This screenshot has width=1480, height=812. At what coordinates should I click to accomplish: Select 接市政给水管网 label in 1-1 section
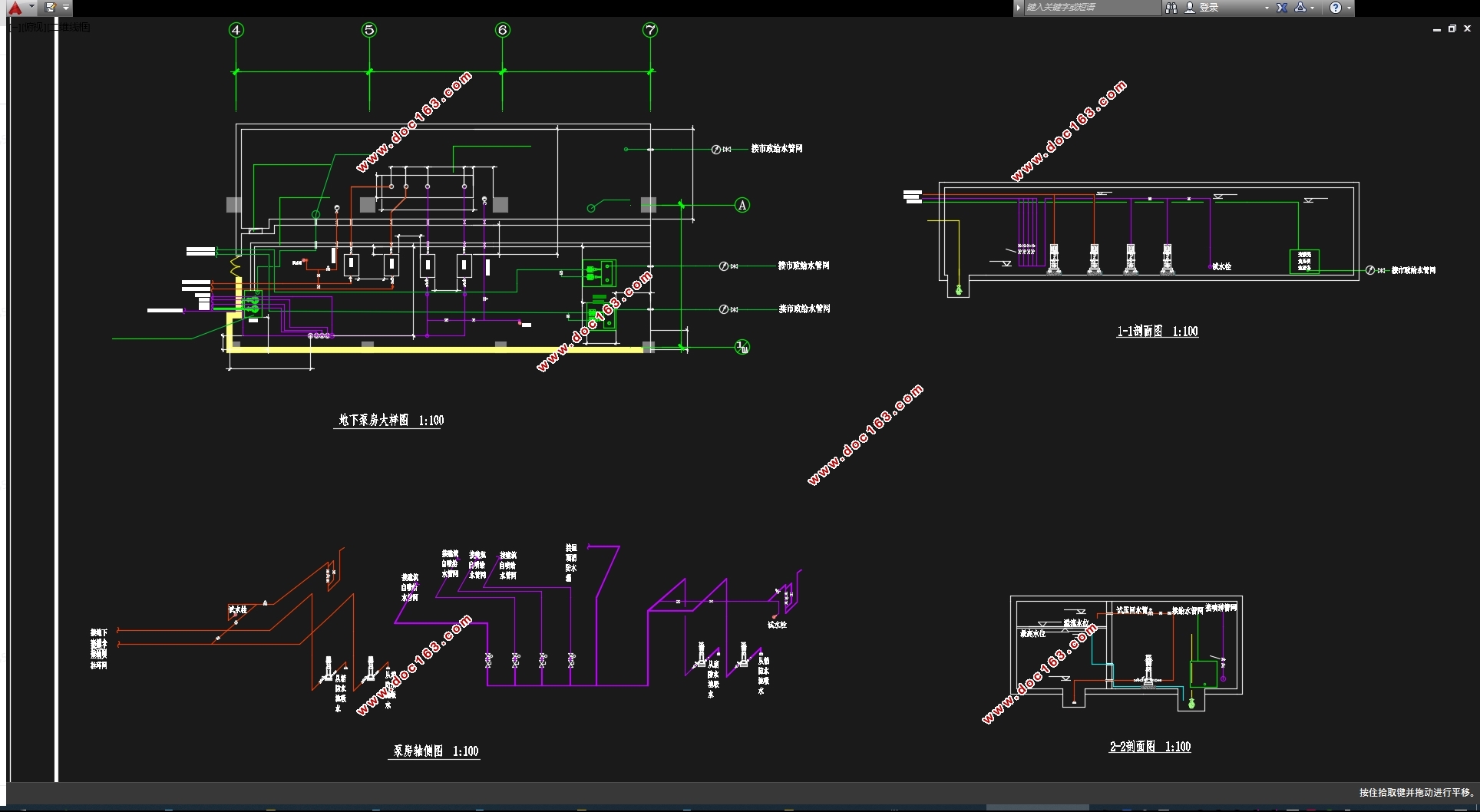click(1413, 270)
